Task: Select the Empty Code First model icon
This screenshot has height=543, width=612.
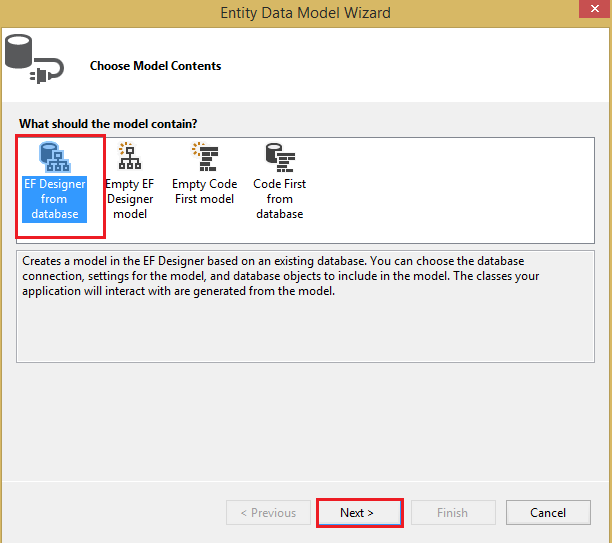Action: tap(203, 156)
